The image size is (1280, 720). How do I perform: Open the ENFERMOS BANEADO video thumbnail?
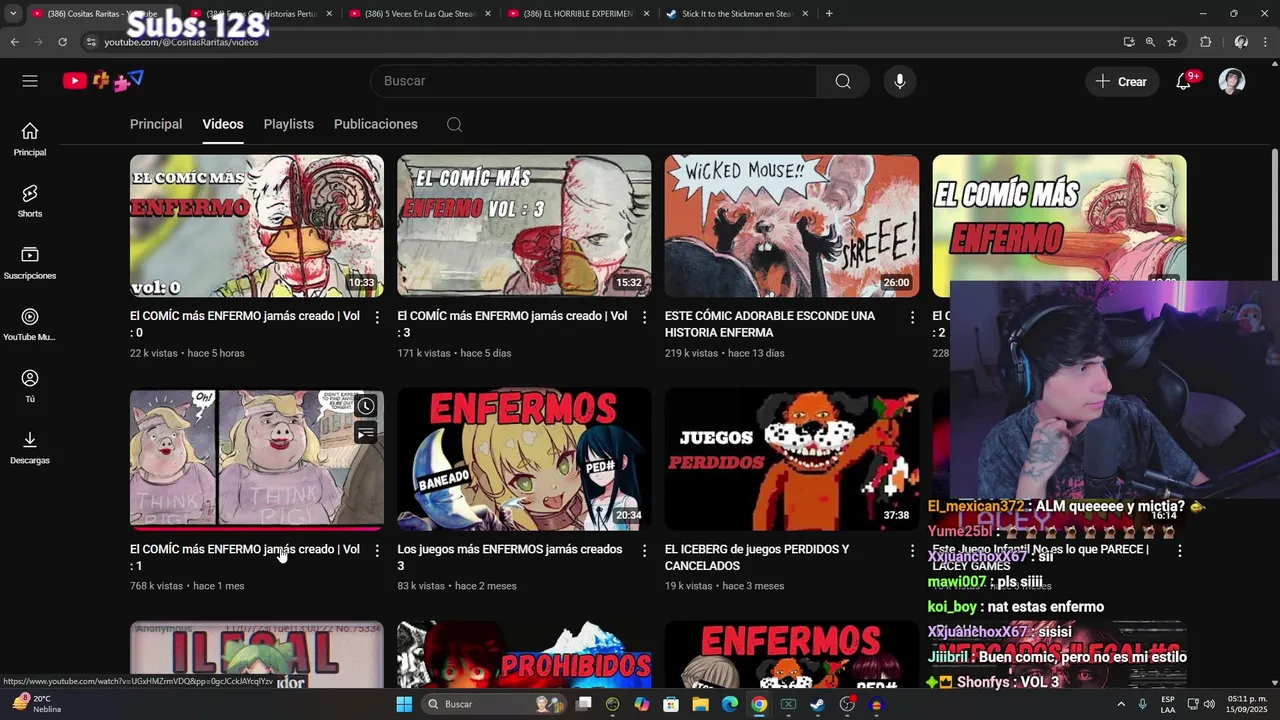point(524,459)
